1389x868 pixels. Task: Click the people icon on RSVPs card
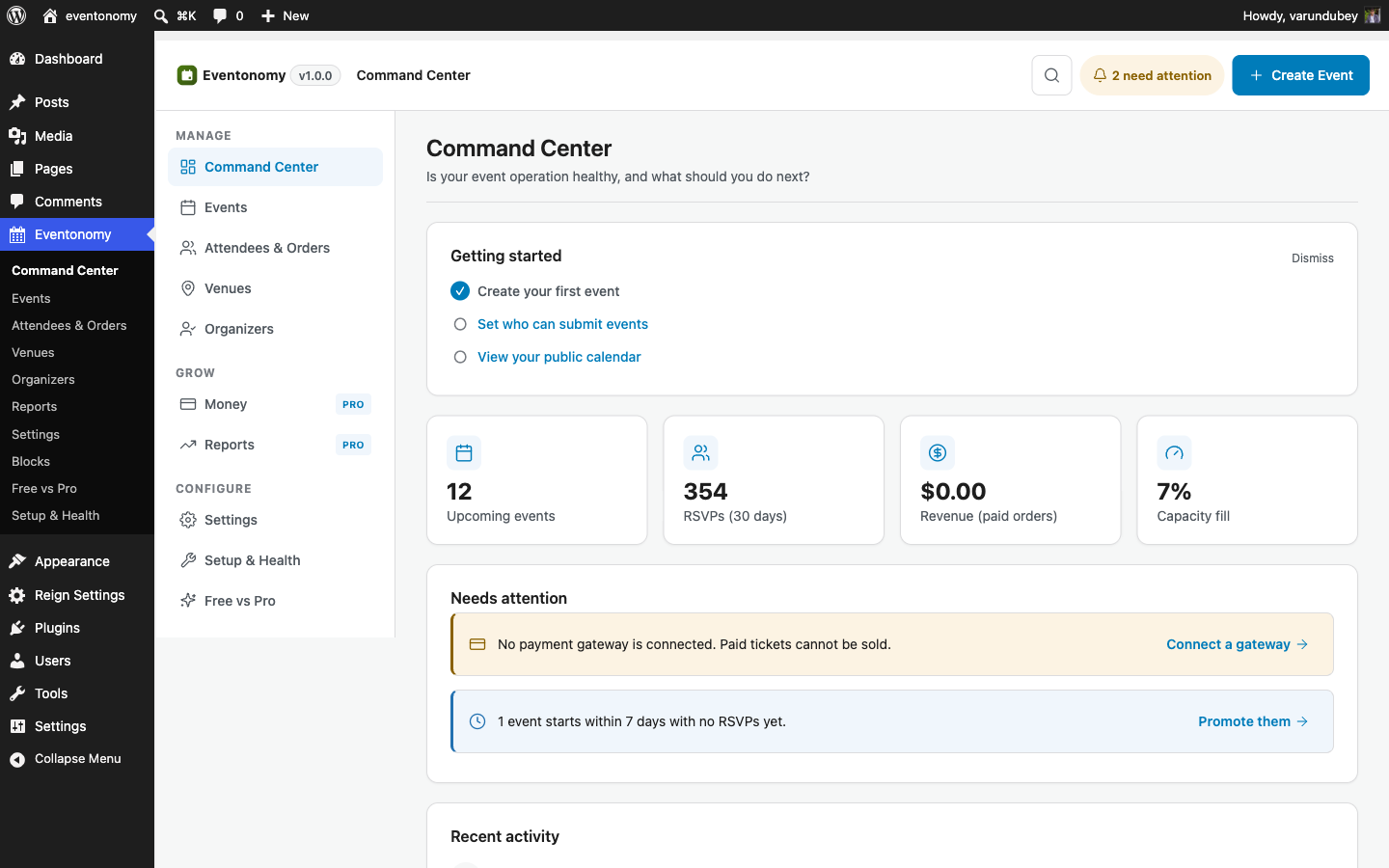coord(701,452)
